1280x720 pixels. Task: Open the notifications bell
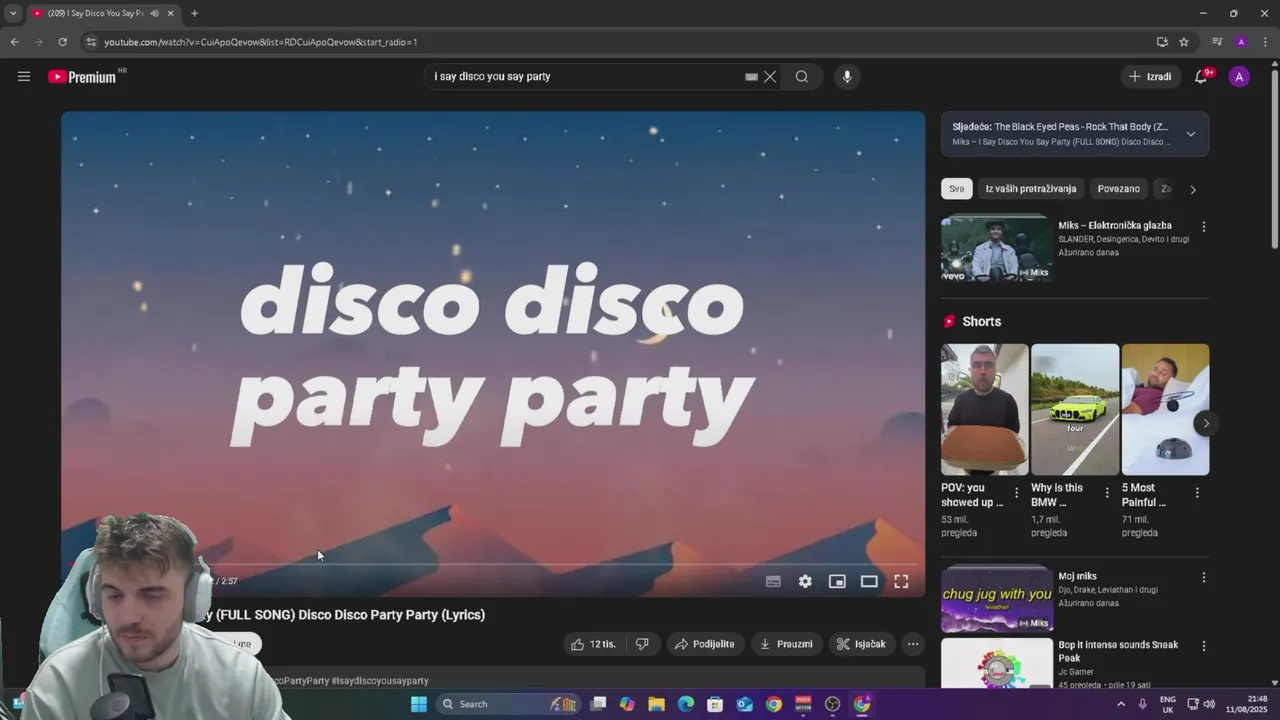point(1202,77)
